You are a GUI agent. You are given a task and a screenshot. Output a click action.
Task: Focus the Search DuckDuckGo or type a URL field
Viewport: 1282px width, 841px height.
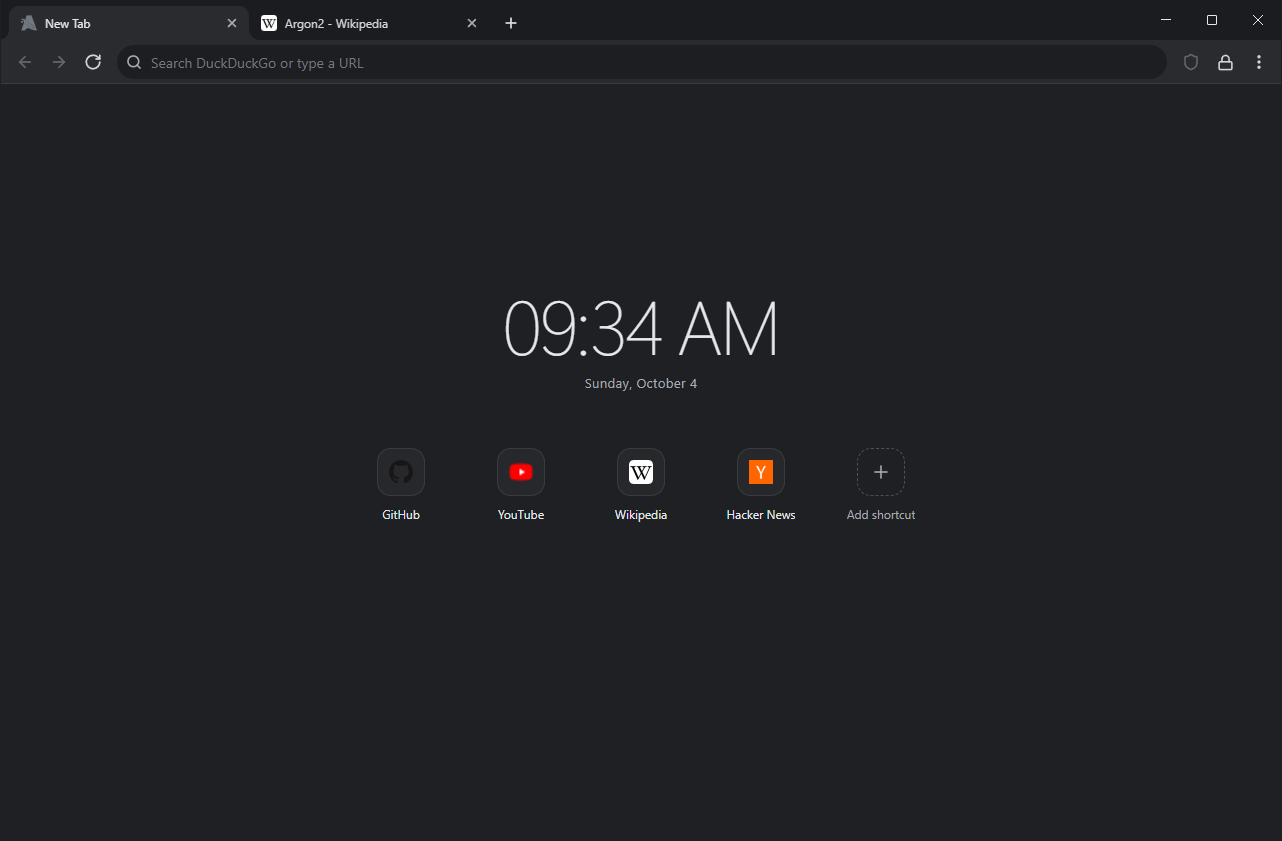[642, 62]
